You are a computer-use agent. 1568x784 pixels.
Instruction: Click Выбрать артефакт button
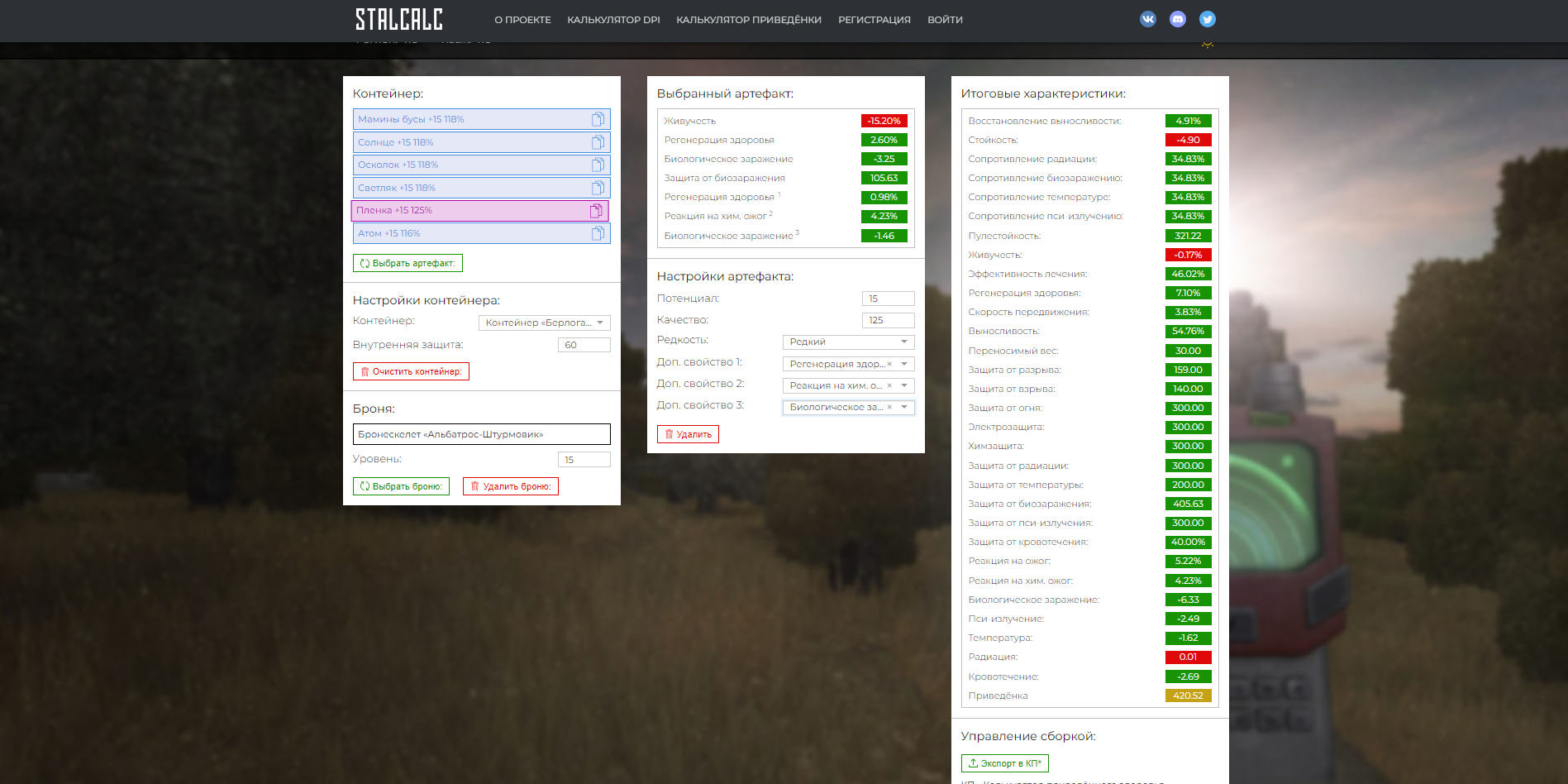click(x=407, y=263)
